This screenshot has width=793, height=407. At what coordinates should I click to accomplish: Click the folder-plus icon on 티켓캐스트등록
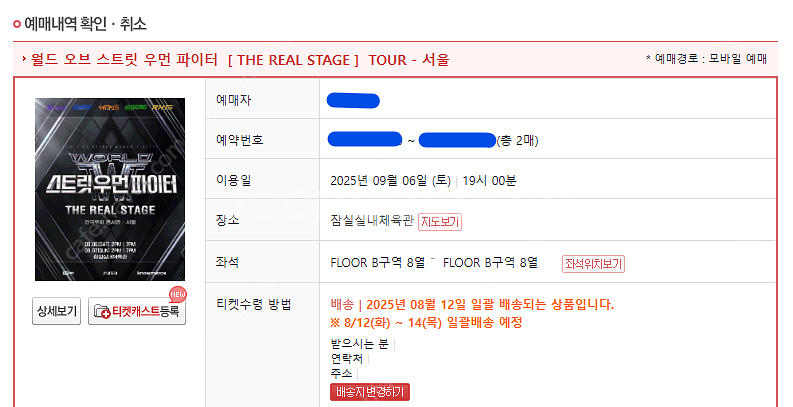click(x=102, y=311)
